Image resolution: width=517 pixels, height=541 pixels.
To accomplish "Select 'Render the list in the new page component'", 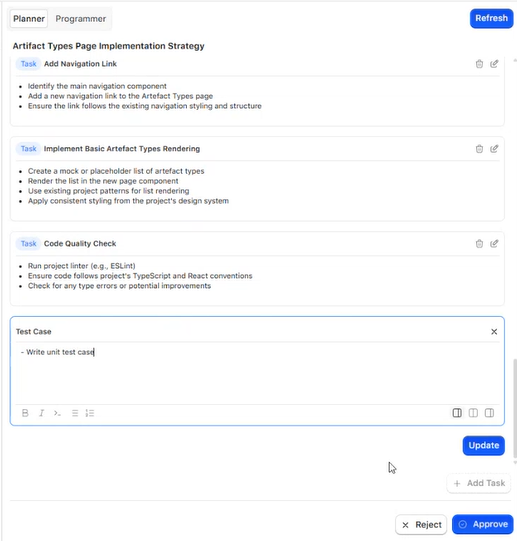I will [103, 181].
